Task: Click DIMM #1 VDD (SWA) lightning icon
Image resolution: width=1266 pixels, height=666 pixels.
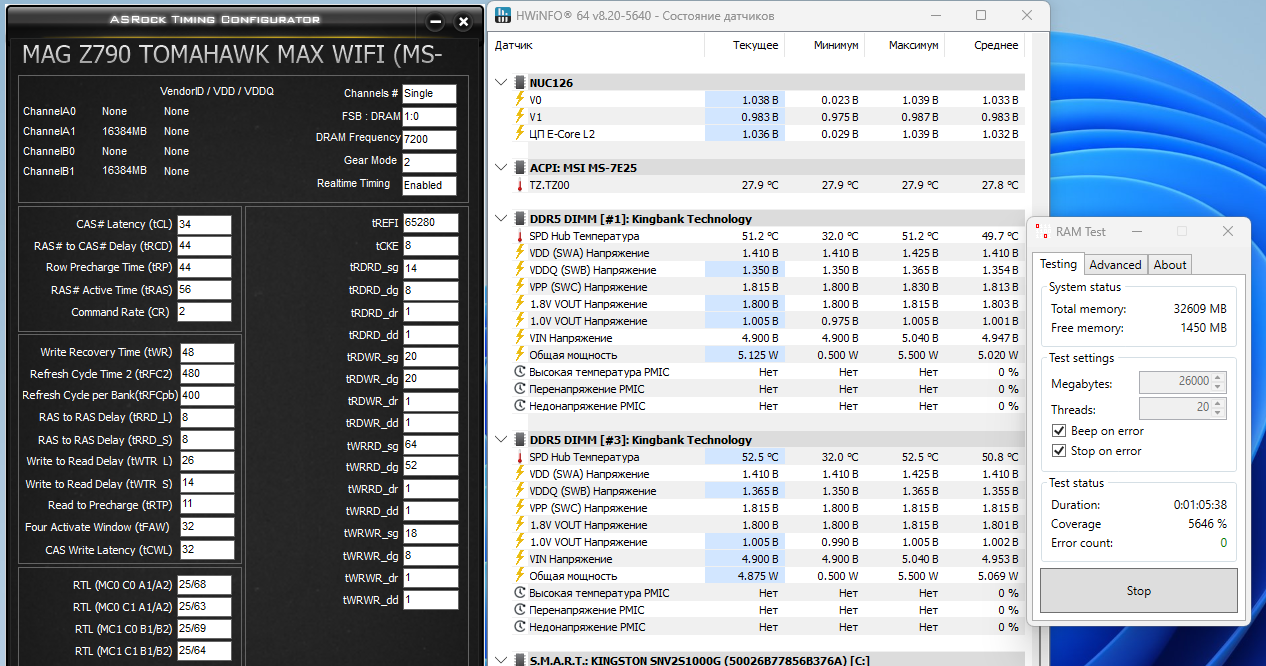Action: 520,253
